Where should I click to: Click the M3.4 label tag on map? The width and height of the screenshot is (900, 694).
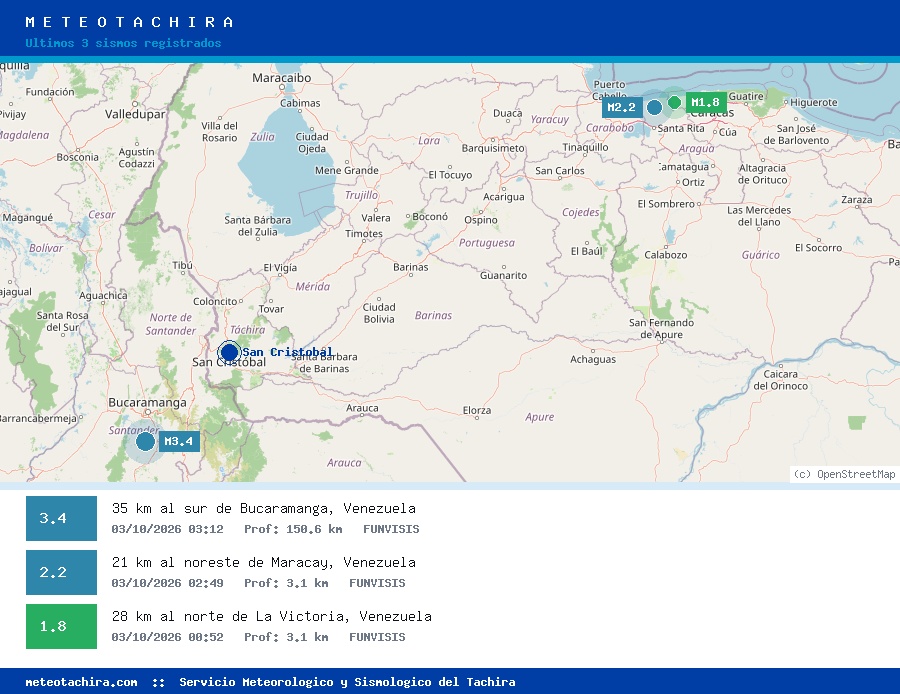click(x=179, y=441)
